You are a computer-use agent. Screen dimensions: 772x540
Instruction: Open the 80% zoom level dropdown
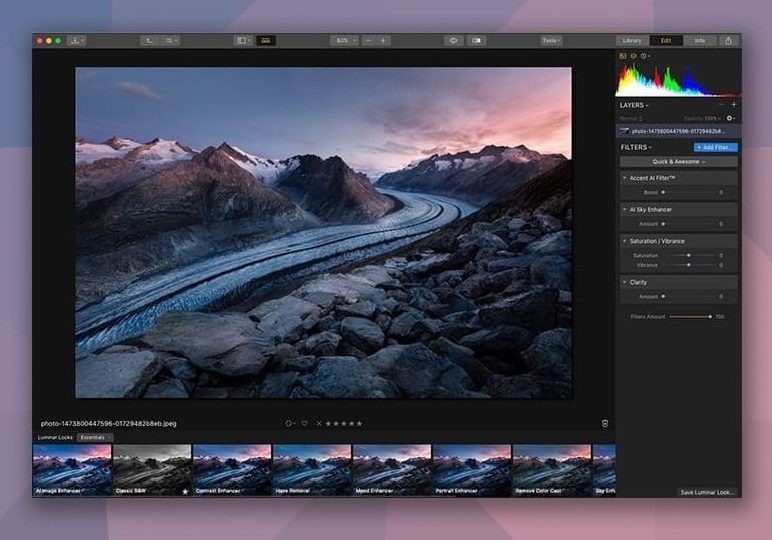[344, 41]
